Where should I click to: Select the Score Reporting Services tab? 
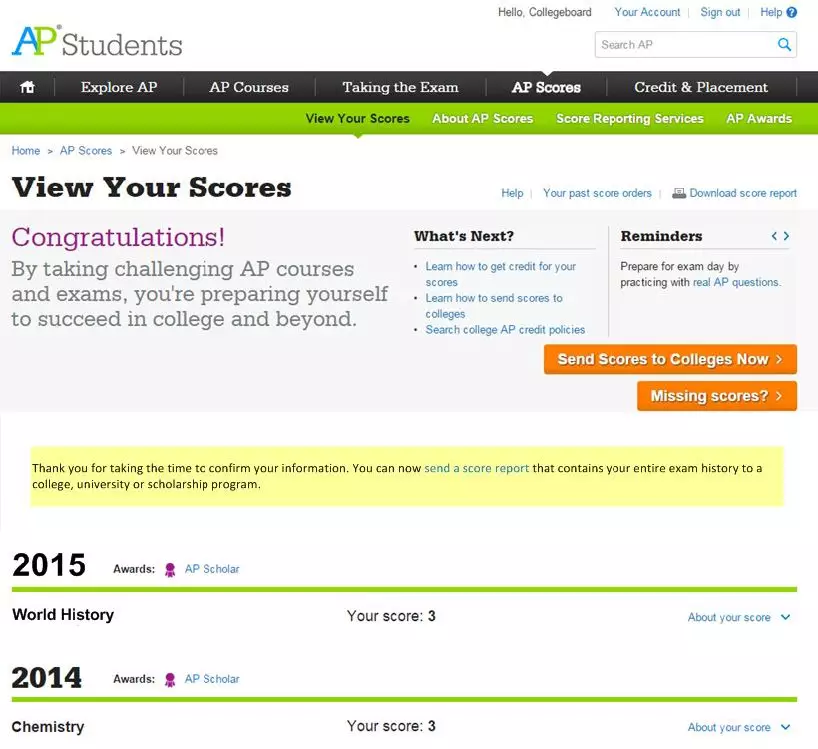630,118
